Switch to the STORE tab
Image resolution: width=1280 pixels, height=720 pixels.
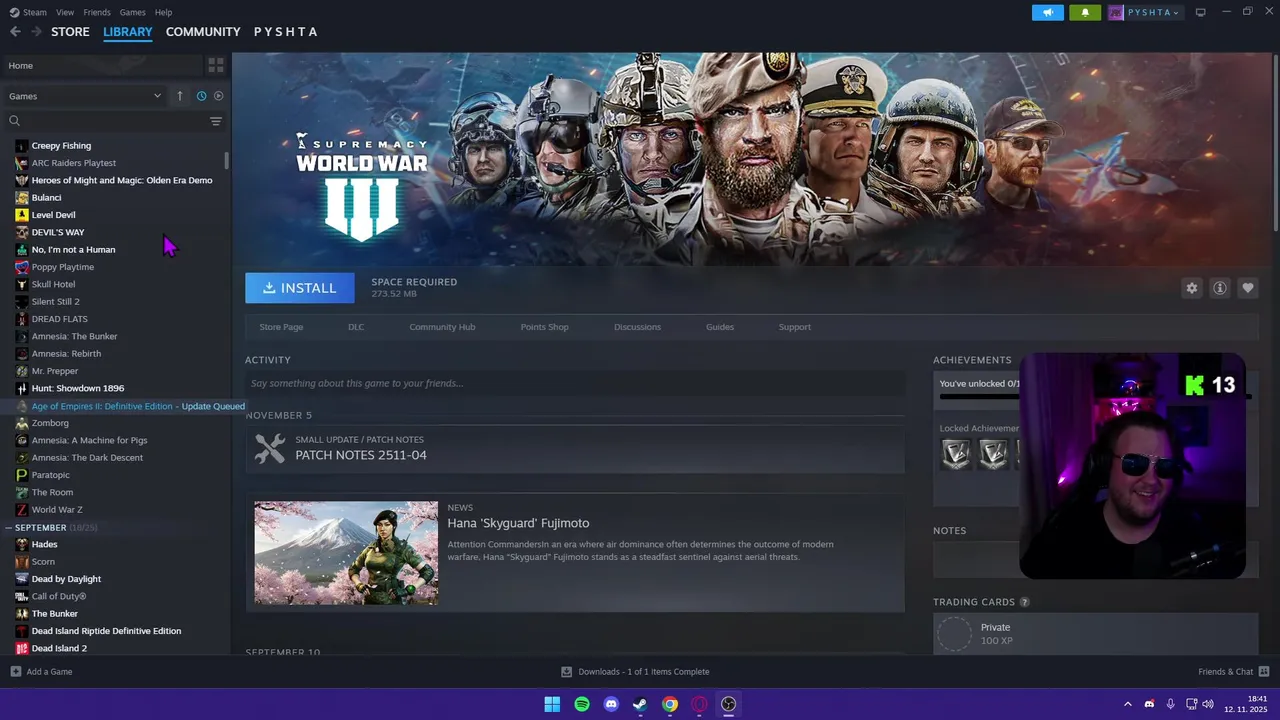[70, 32]
